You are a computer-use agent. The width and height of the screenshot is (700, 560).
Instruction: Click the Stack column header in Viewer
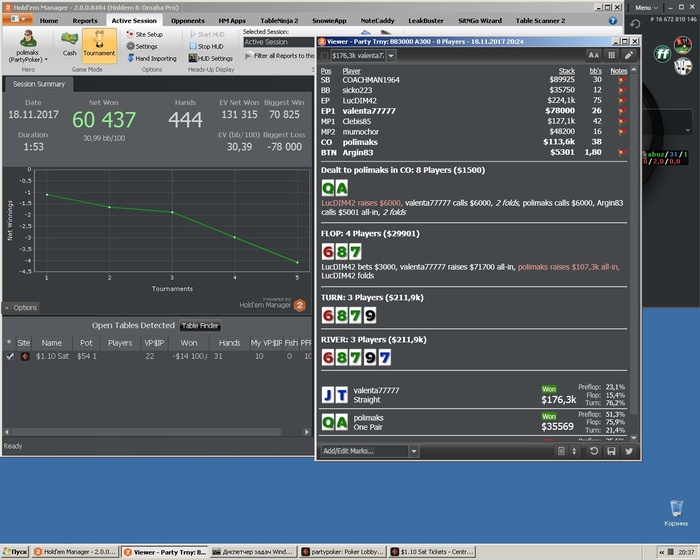(x=567, y=71)
